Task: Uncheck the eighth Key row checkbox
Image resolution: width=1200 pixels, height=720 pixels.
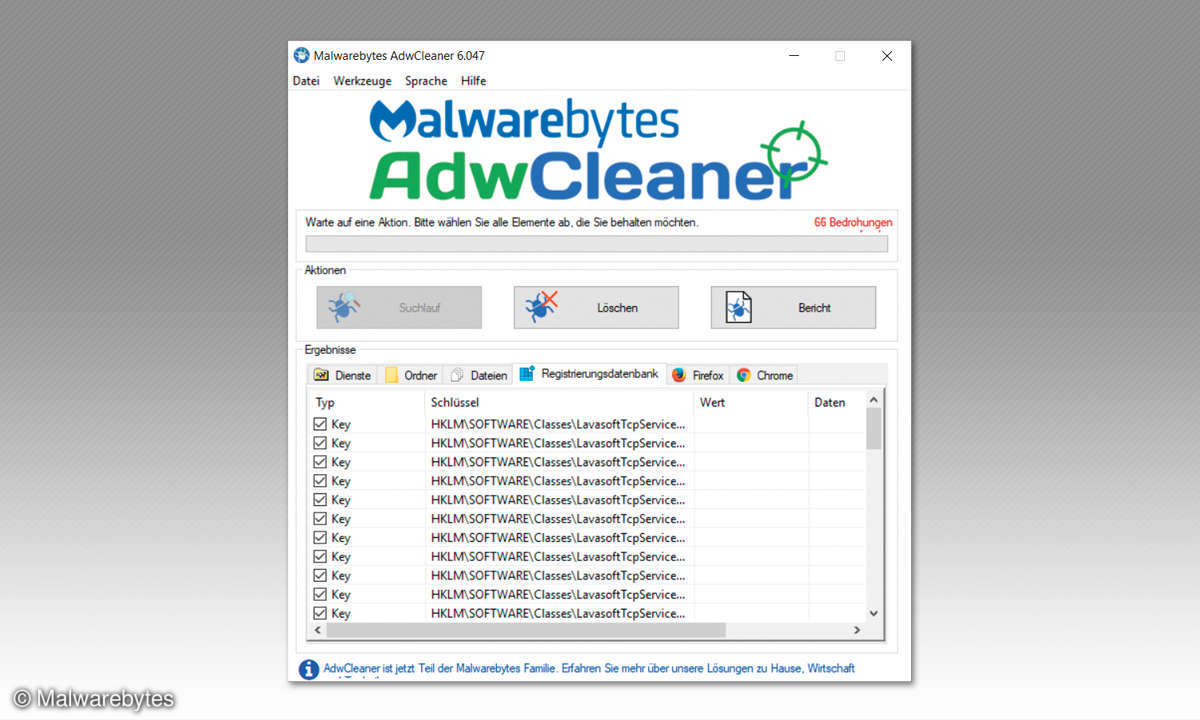Action: tap(320, 556)
